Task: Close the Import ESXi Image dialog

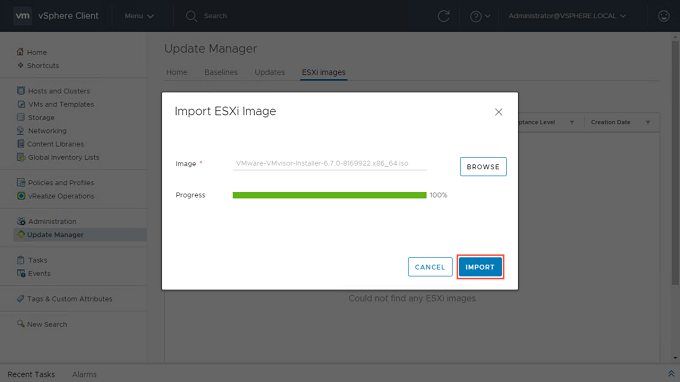Action: (x=498, y=112)
